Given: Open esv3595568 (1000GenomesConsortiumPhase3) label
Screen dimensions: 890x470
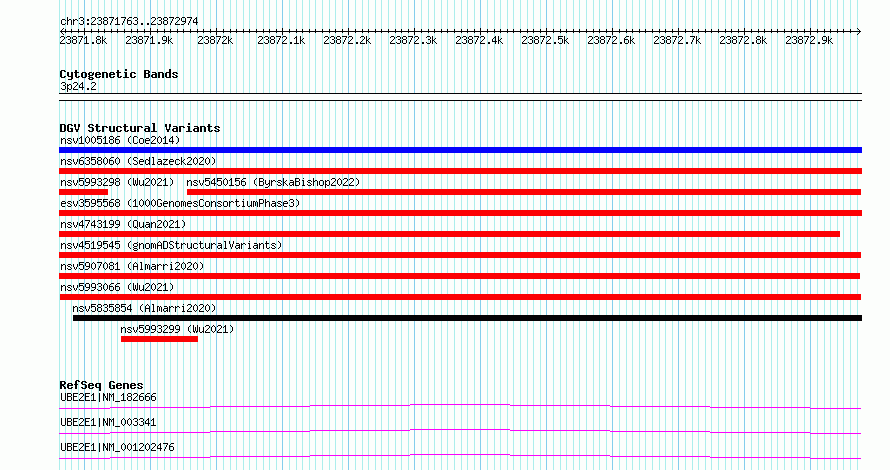Looking at the screenshot, I should click(180, 203).
